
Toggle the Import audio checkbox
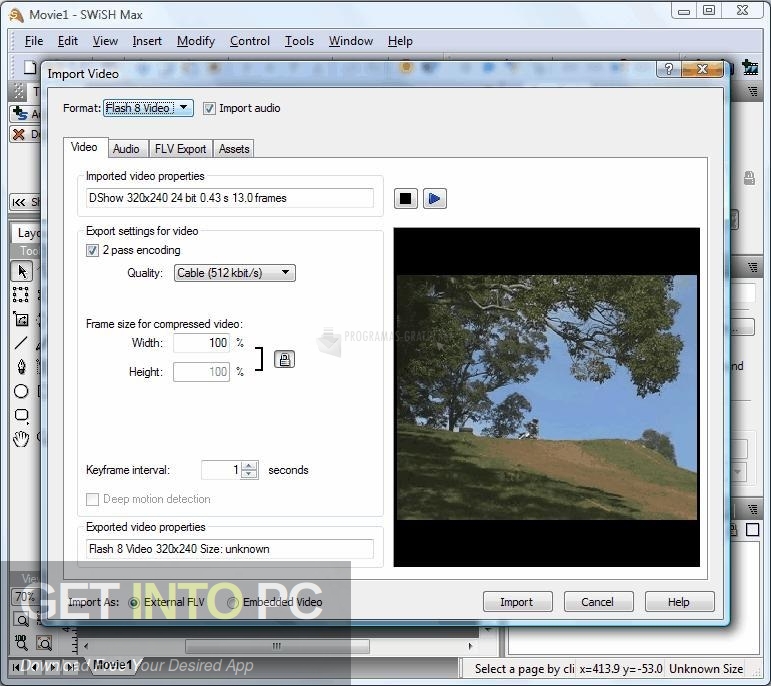pos(209,108)
